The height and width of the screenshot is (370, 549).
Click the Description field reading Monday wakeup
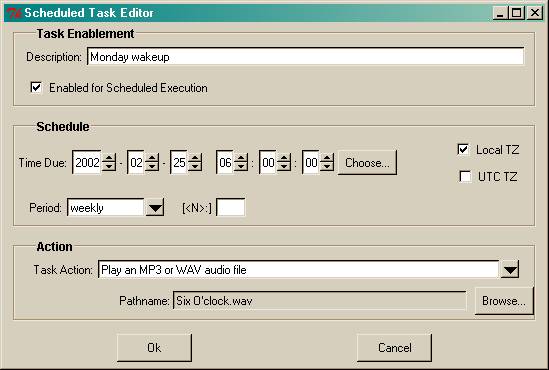[x=305, y=56]
